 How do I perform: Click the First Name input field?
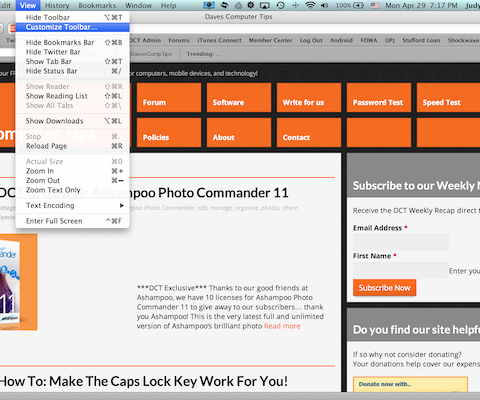[x=401, y=270]
